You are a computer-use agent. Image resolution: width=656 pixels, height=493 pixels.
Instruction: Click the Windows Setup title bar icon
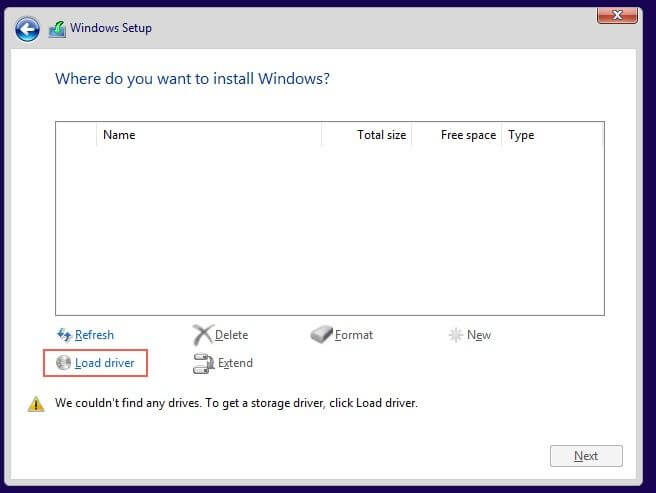pyautogui.click(x=57, y=29)
